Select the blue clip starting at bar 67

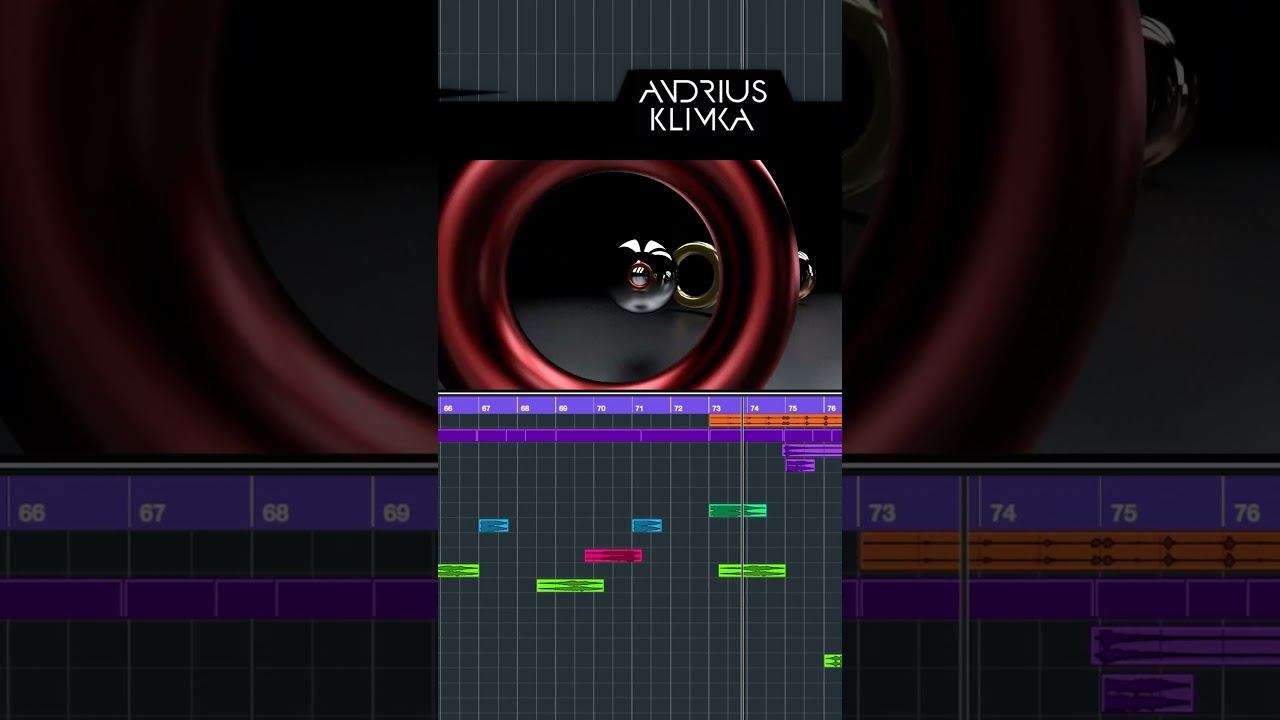coord(493,525)
